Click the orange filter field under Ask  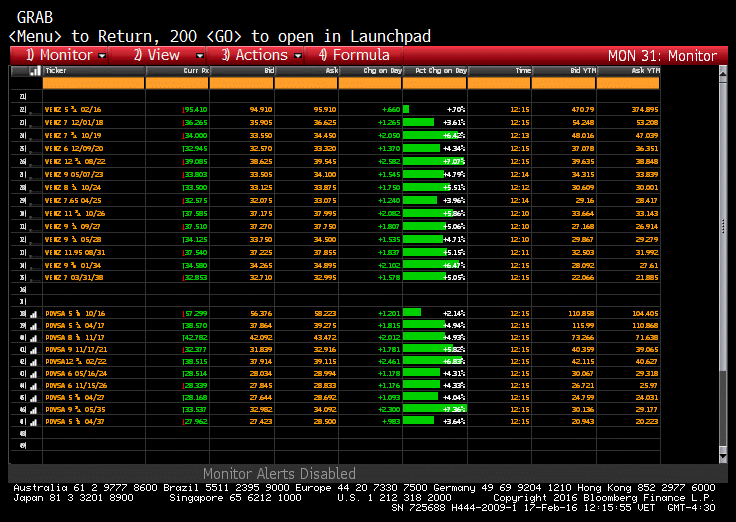(x=306, y=83)
